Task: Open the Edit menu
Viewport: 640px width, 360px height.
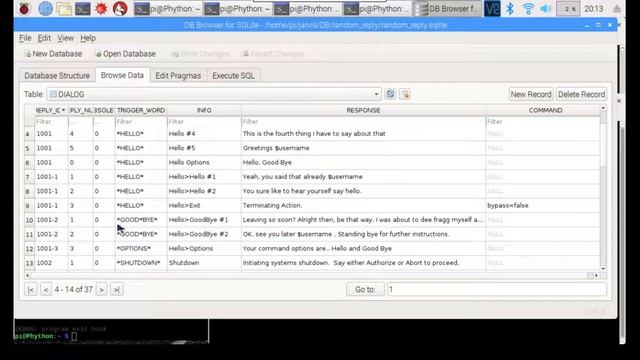Action: point(44,38)
